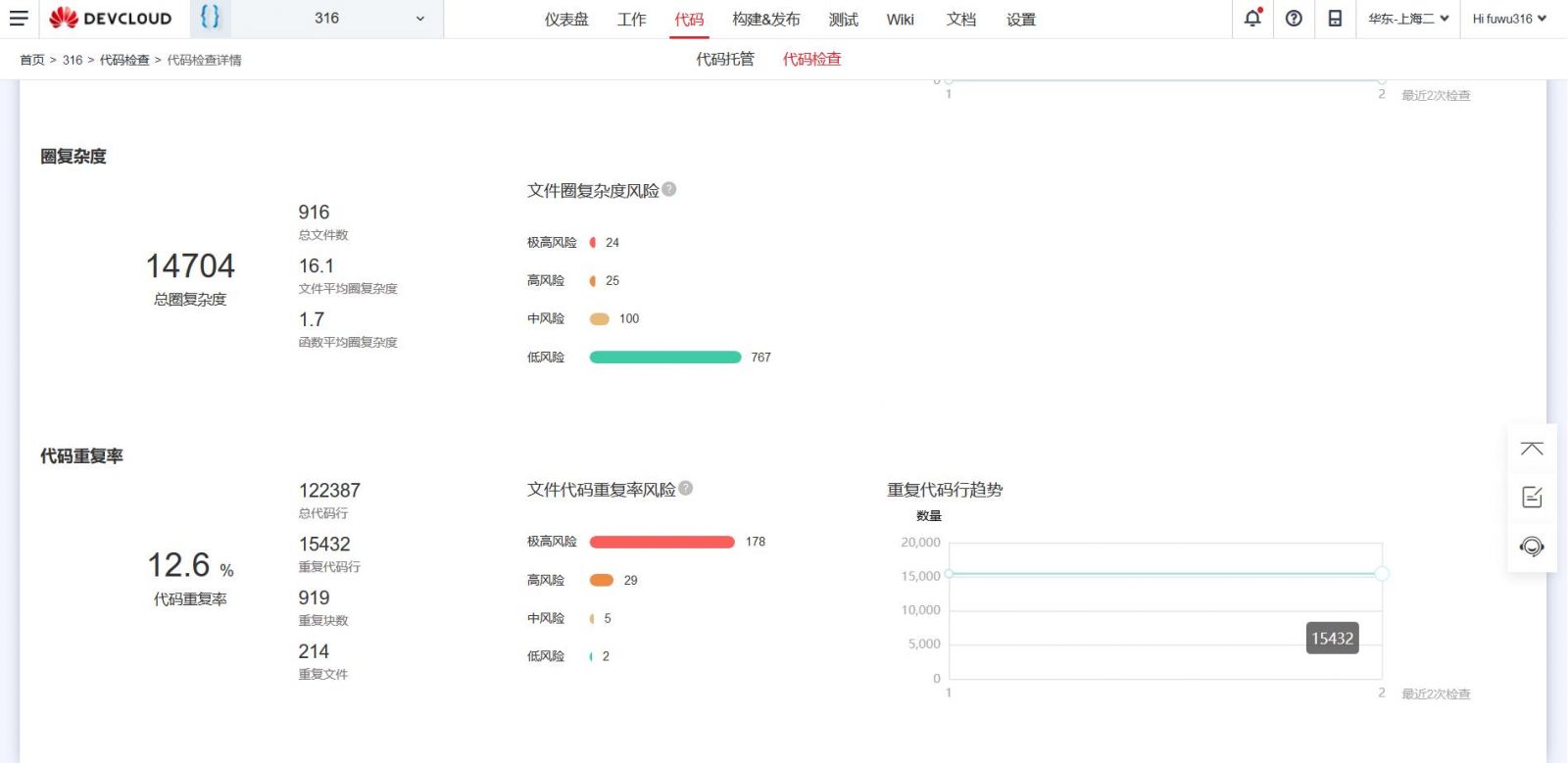The width and height of the screenshot is (1568, 763).
Task: Open the notifications bell
Action: point(1252,19)
